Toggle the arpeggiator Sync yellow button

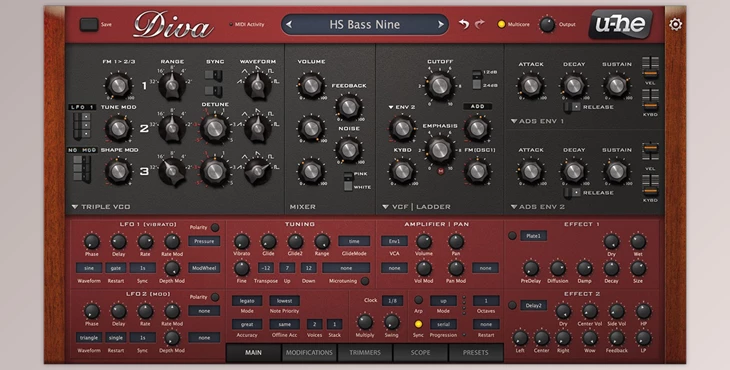[418, 324]
